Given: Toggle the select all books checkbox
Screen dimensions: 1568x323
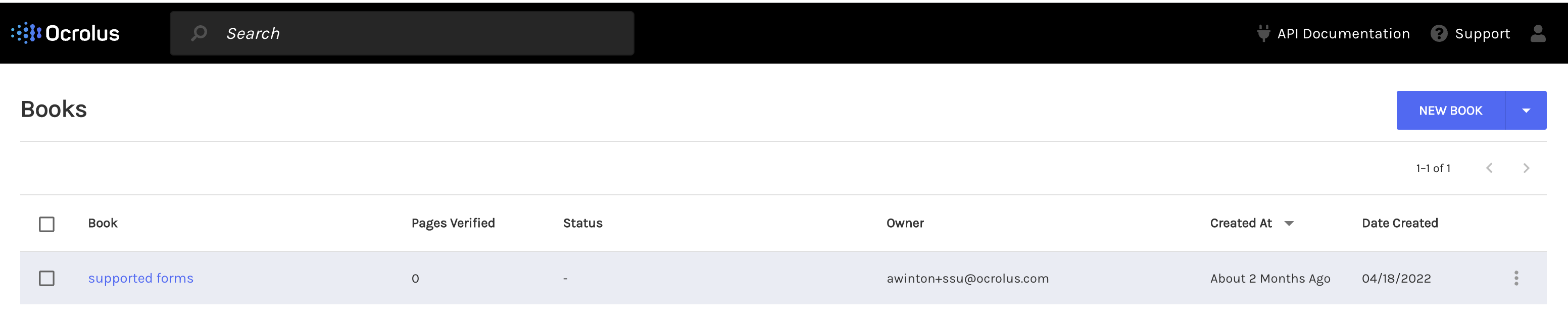Looking at the screenshot, I should pos(47,224).
